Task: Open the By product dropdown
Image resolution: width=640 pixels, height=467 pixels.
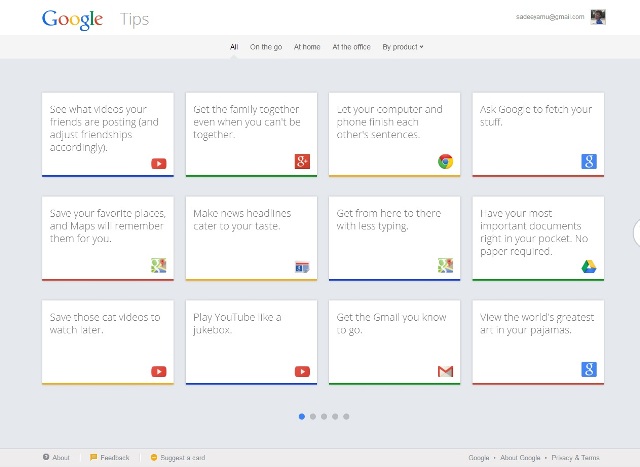Action: [403, 47]
